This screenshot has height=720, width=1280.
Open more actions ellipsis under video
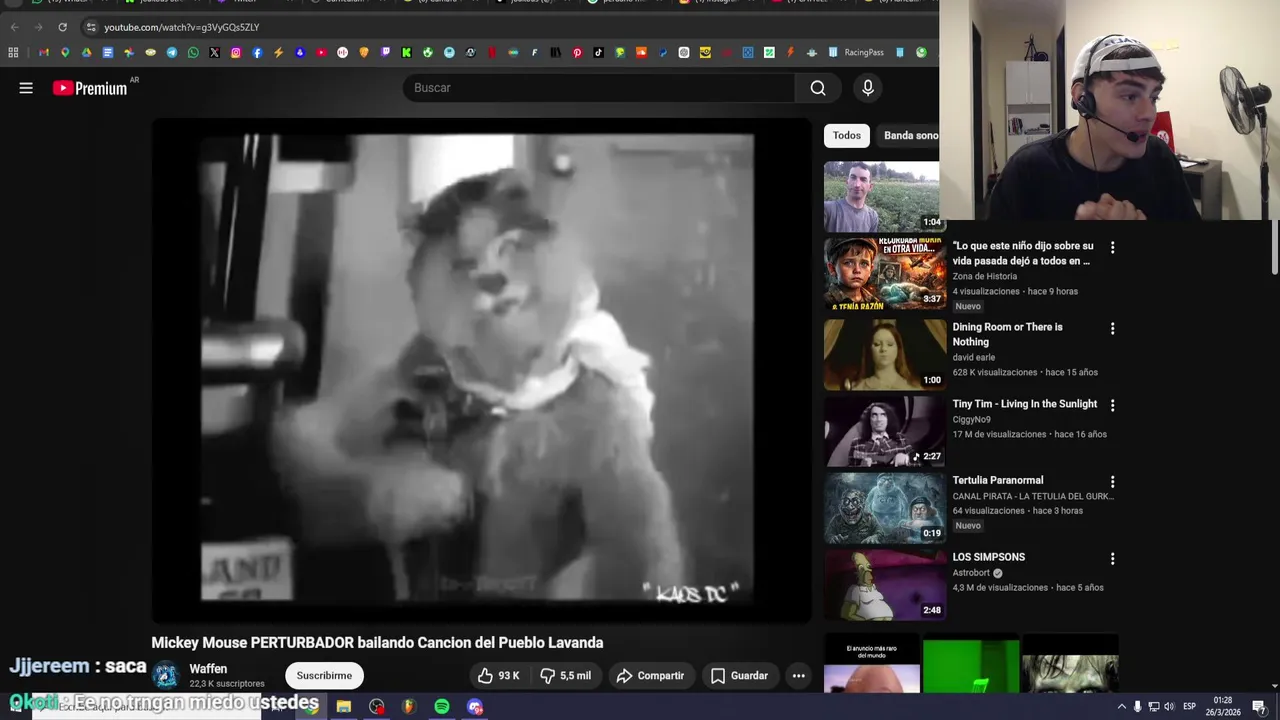[799, 676]
